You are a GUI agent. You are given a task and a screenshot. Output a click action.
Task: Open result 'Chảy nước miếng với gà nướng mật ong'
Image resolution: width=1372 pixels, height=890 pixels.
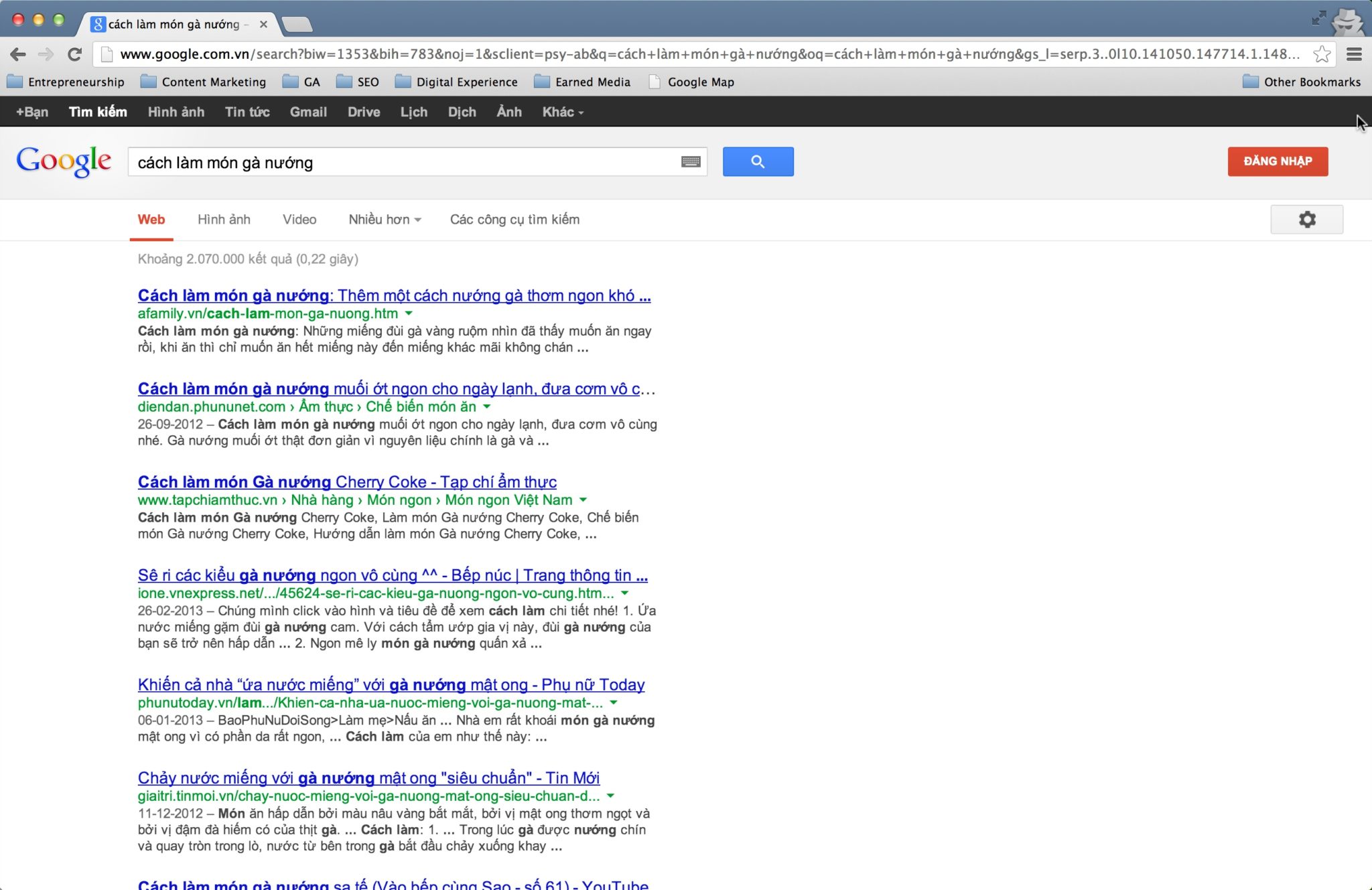tap(368, 778)
